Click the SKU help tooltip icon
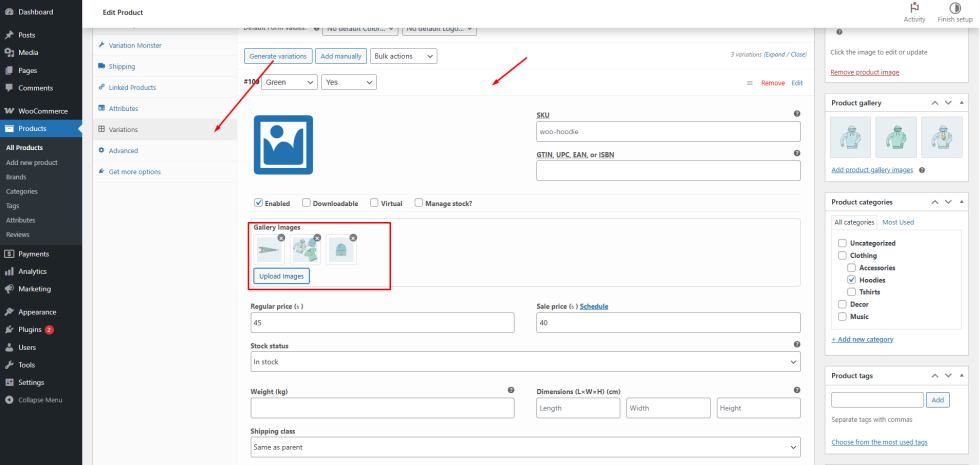980x465 pixels. tap(796, 115)
